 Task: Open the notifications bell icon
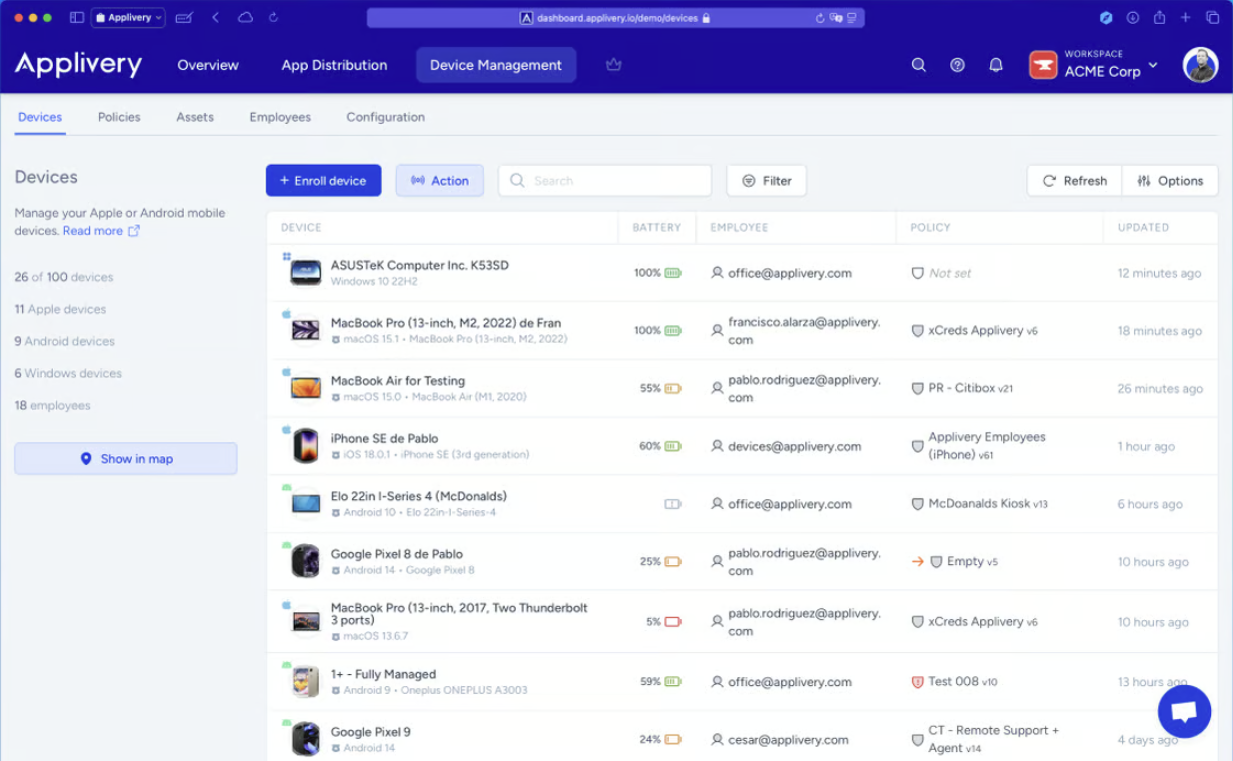click(995, 65)
